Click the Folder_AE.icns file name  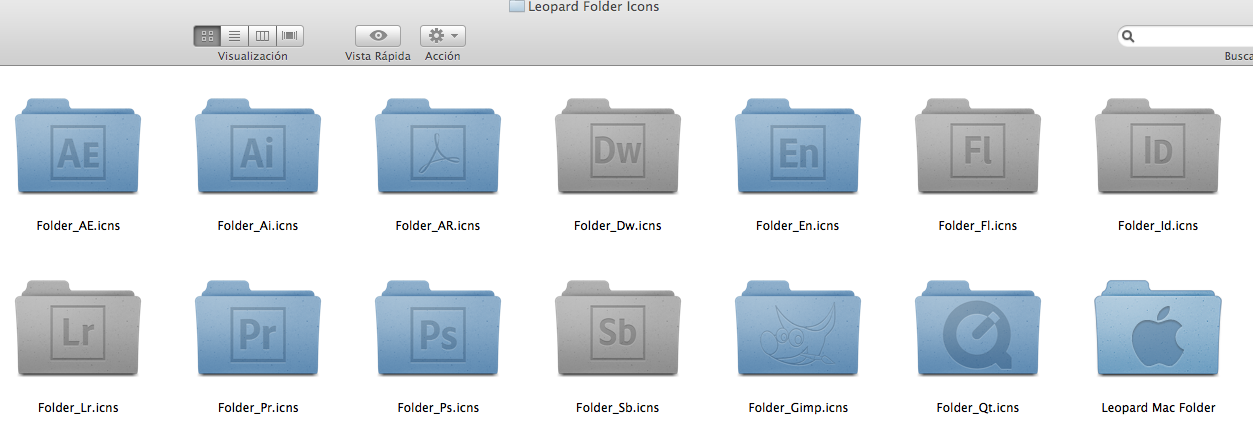tap(78, 226)
